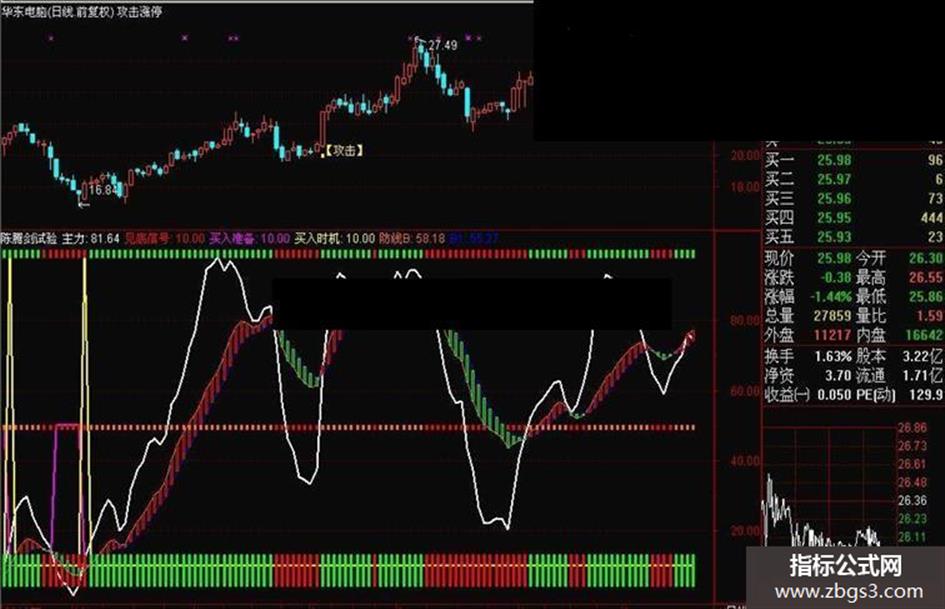945x609 pixels.
Task: Click the 现价 label
Action: [779, 259]
